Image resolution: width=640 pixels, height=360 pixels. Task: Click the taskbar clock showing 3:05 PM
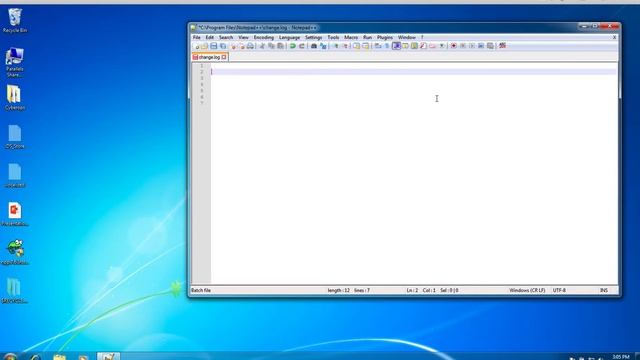point(620,357)
